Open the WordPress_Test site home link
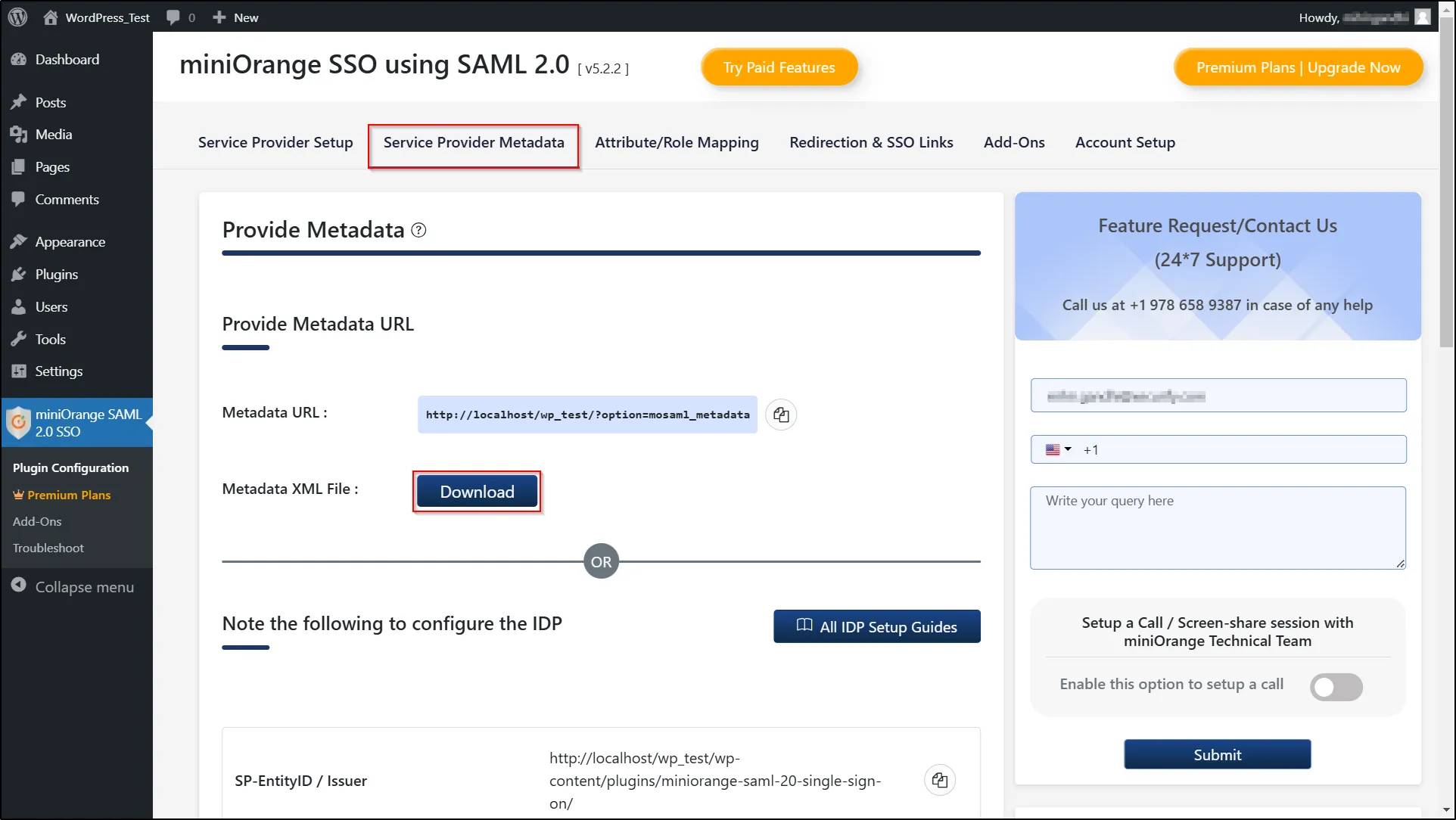The width and height of the screenshot is (1456, 820). coord(96,17)
